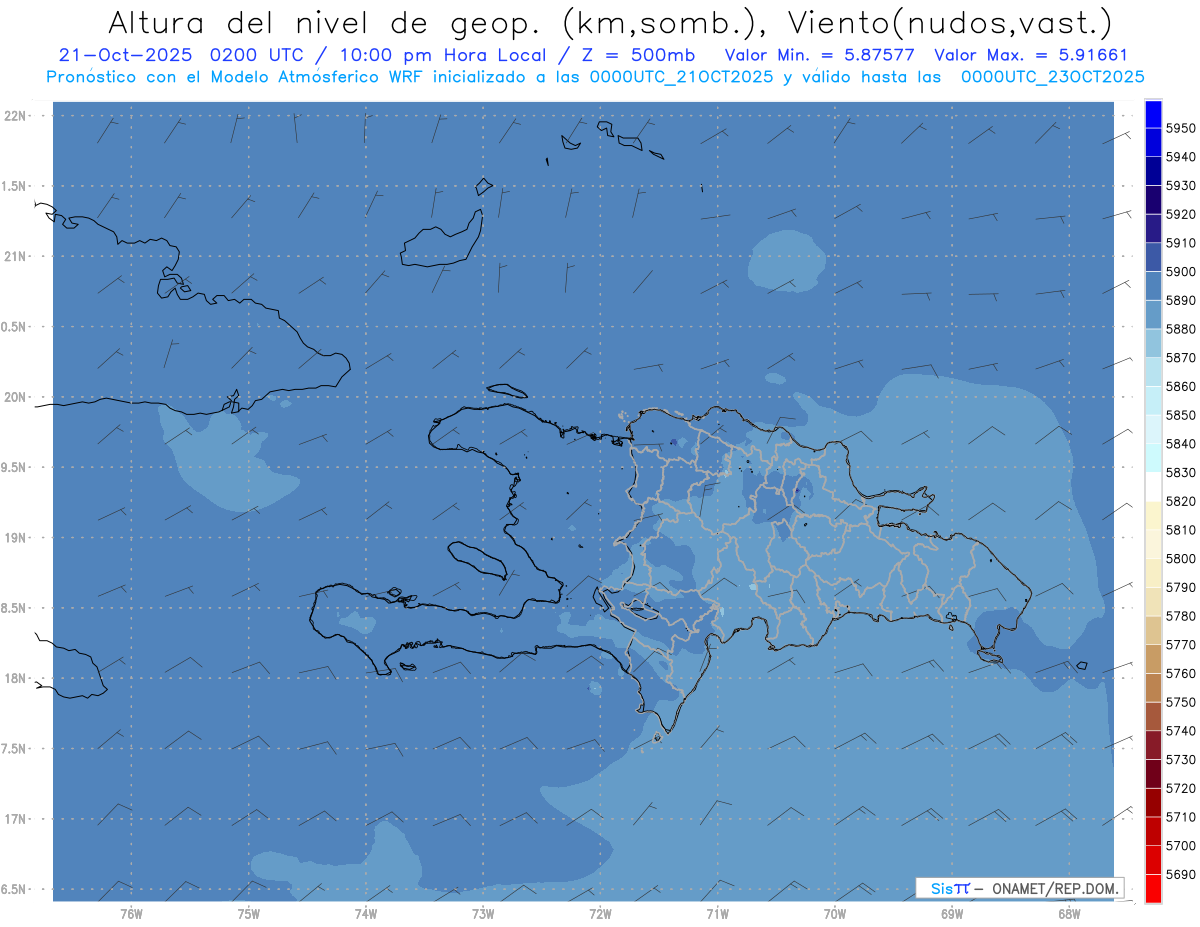Screen dimensions: 1200x927
Task: Click the 71W longitude axis label
Action: click(x=717, y=914)
